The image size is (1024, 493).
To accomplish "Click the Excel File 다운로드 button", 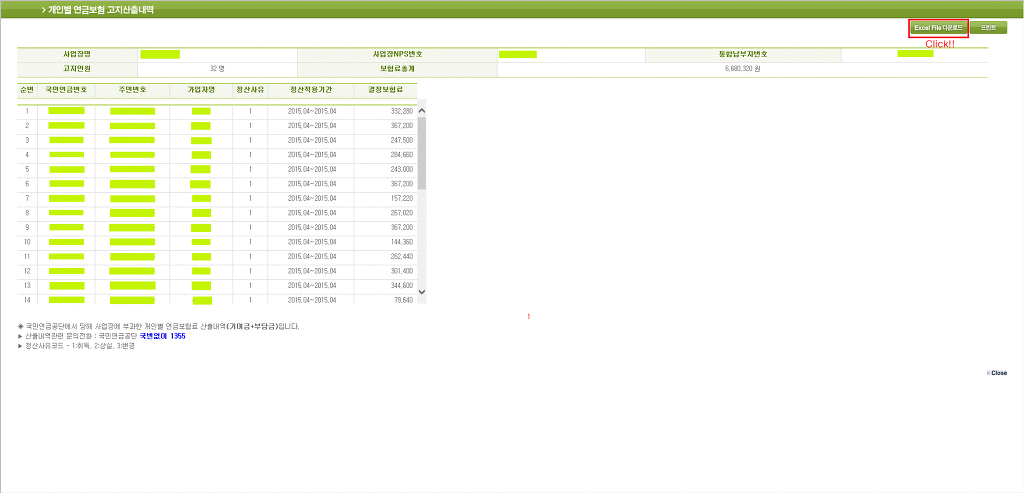I will [938, 28].
